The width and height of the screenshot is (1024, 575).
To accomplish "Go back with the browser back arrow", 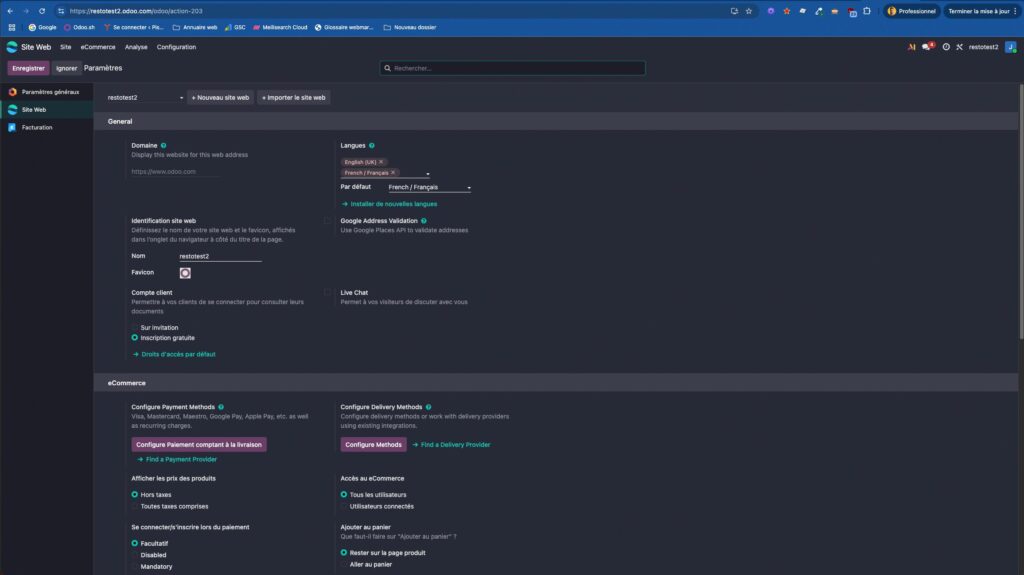I will [x=10, y=11].
